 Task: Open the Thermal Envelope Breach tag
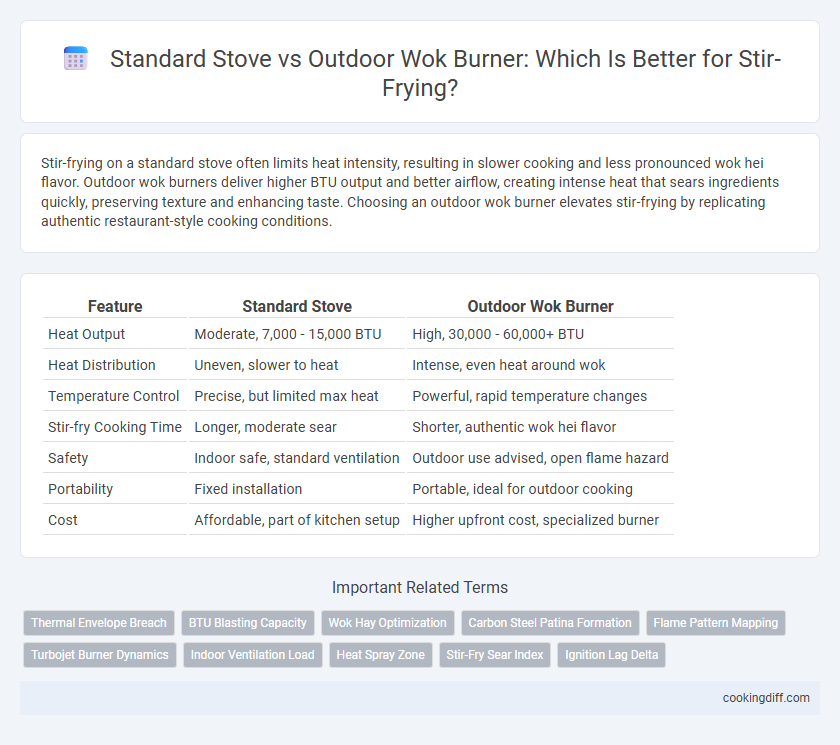click(x=99, y=623)
